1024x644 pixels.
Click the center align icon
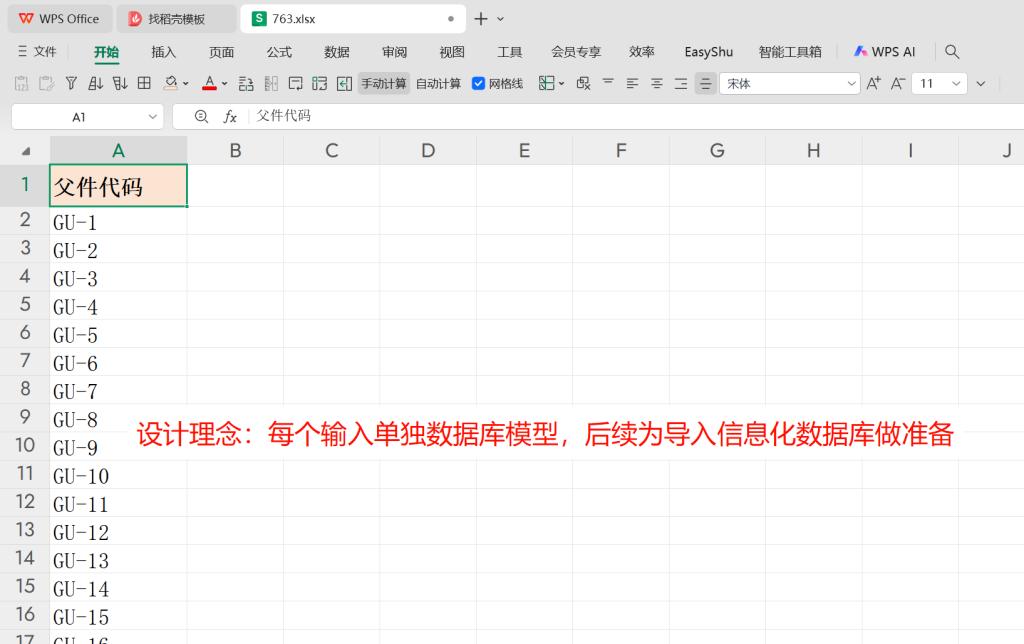(656, 84)
